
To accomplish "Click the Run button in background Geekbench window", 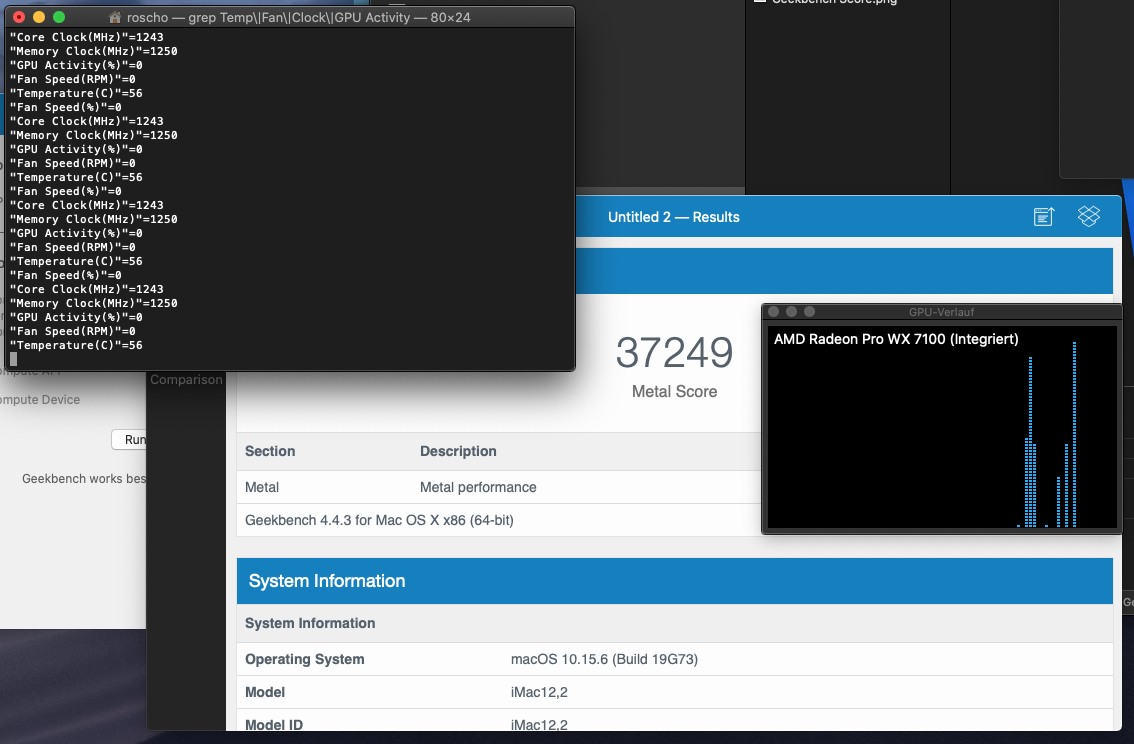I will pyautogui.click(x=129, y=440).
